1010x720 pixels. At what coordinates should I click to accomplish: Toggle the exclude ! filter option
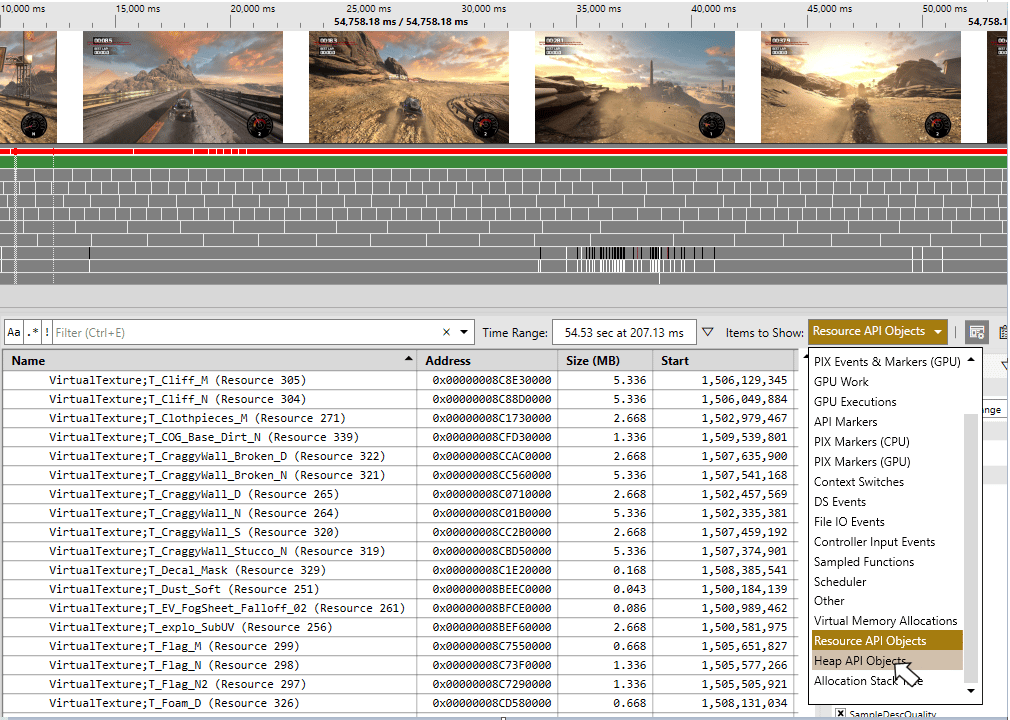(47, 333)
